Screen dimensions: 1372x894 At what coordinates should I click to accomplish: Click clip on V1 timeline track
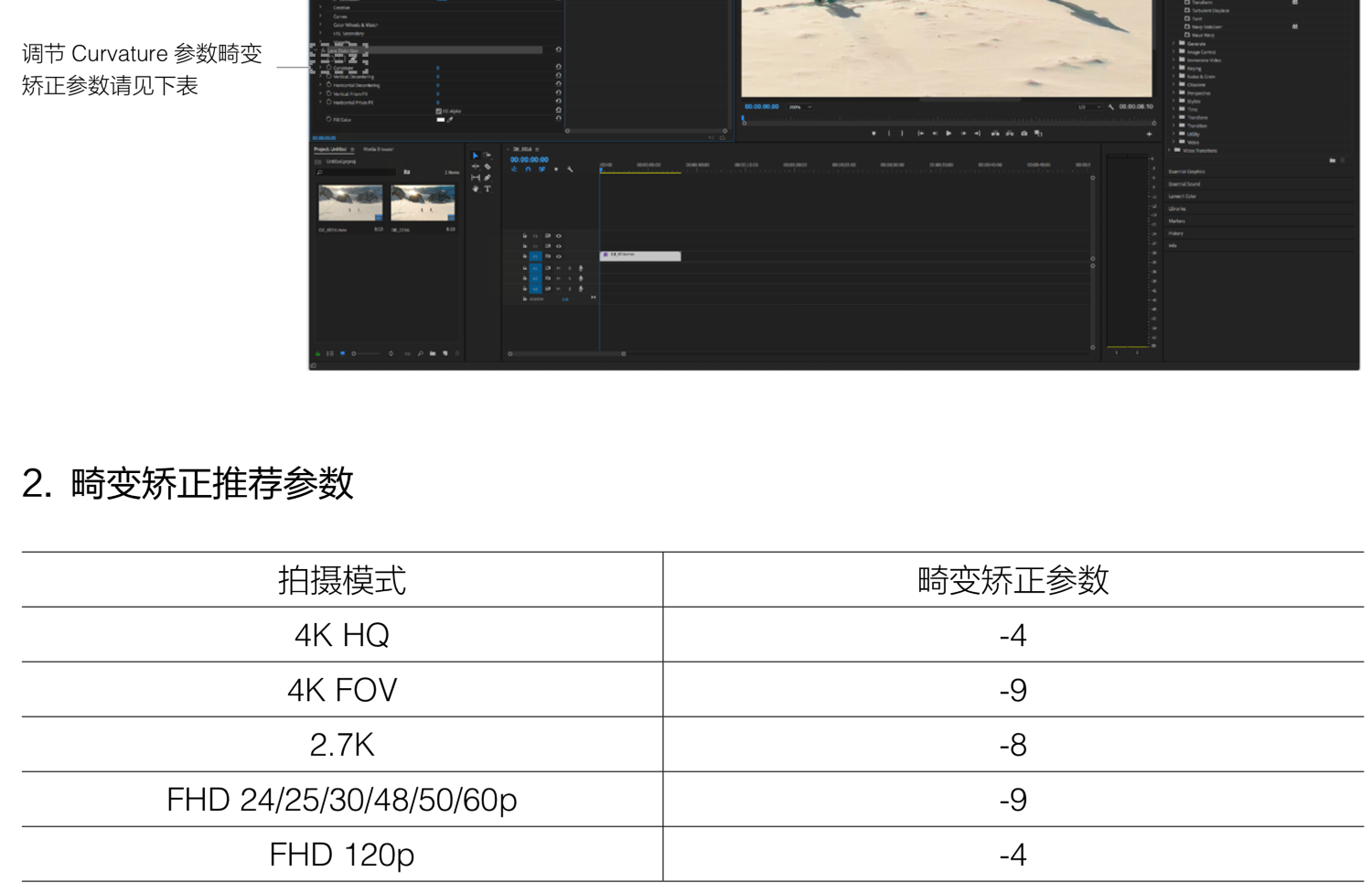coord(640,256)
